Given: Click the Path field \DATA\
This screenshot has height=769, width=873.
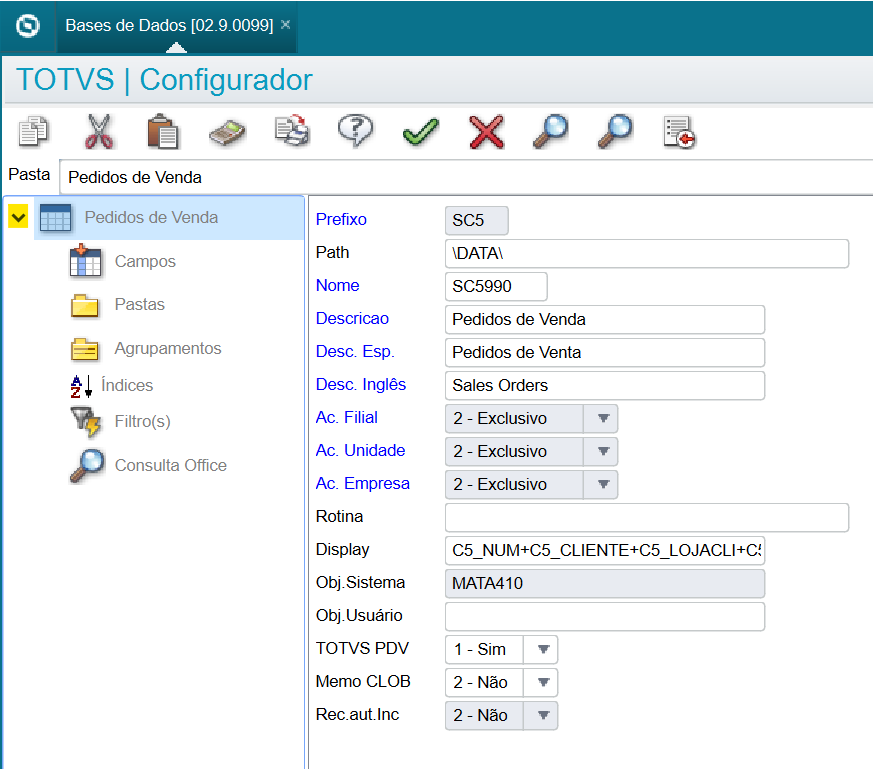Looking at the screenshot, I should (647, 253).
